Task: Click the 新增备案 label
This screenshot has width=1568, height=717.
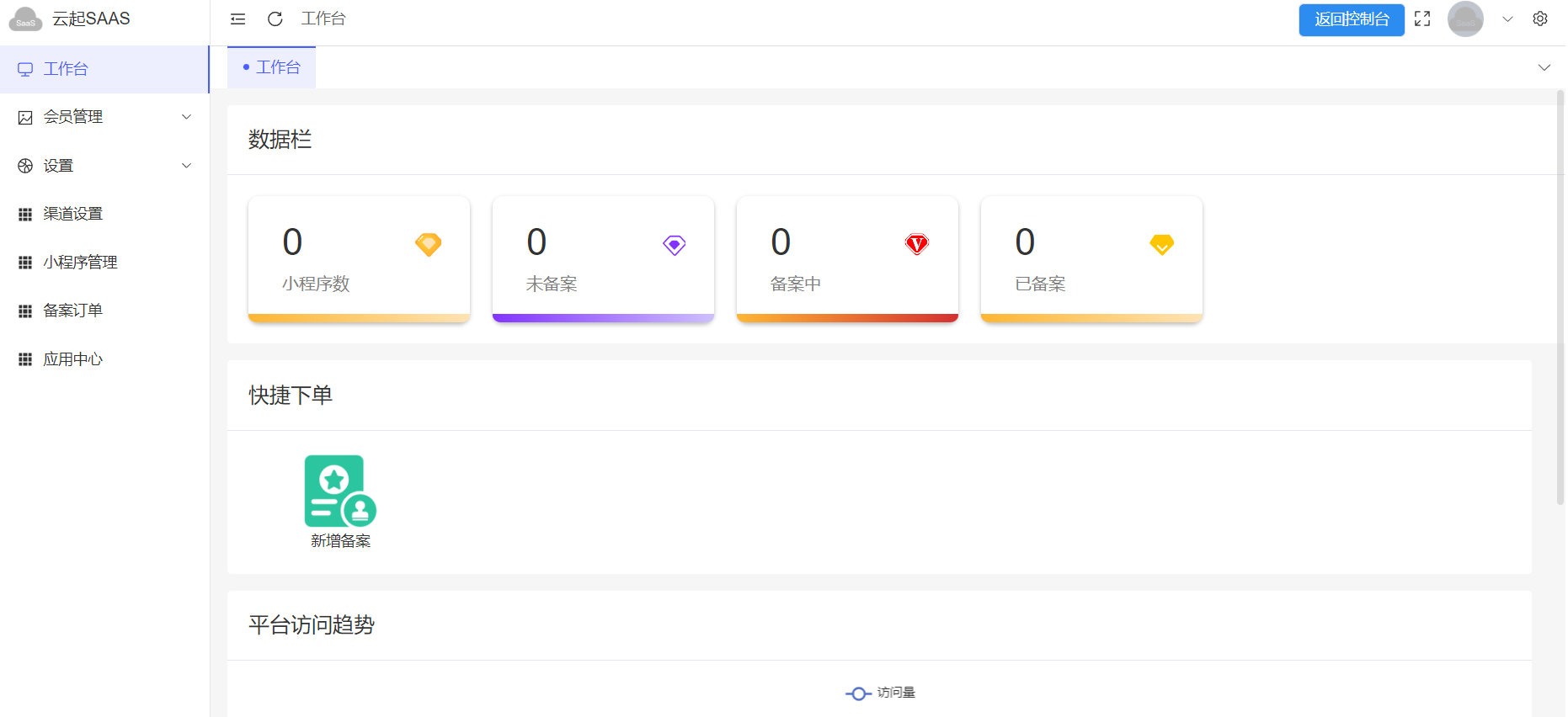Action: 340,541
